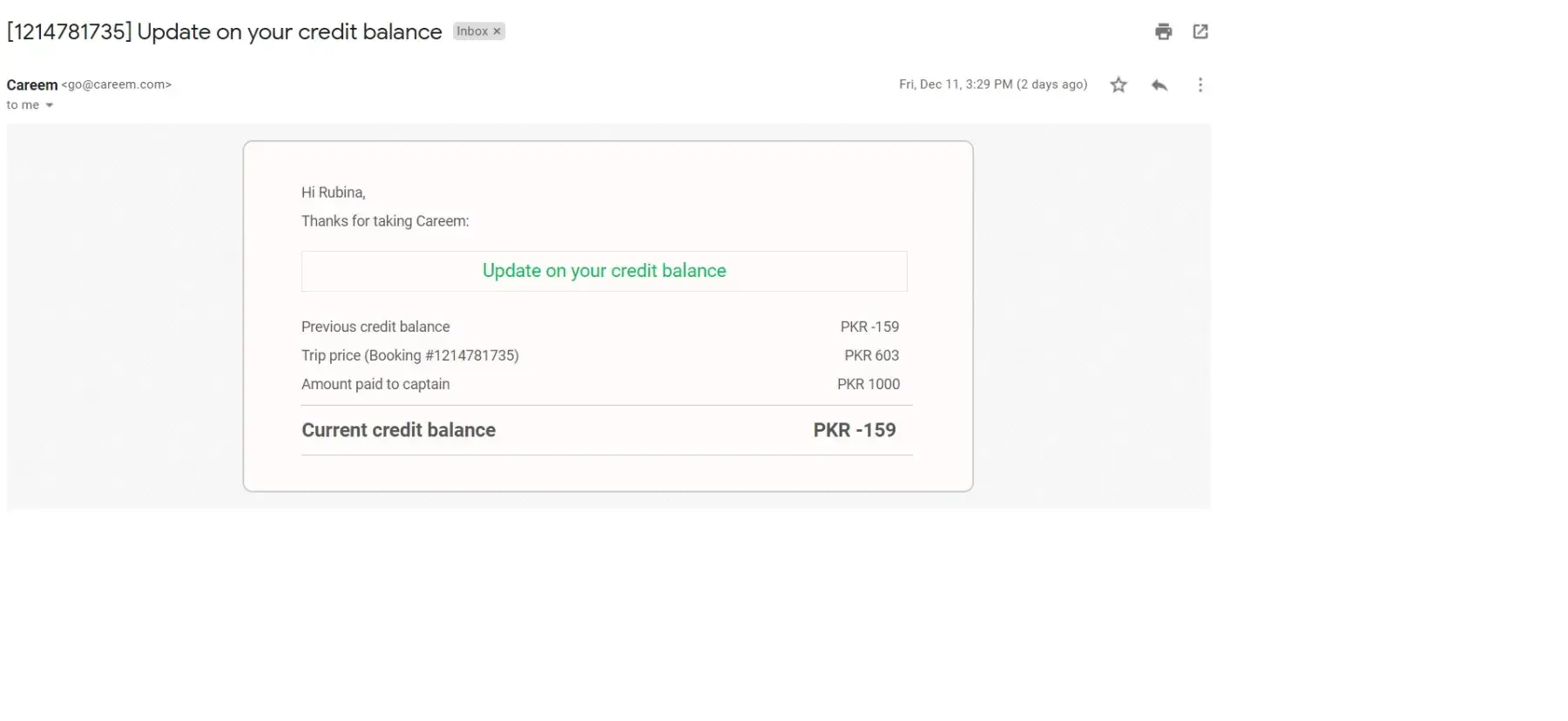Click the PKR 1000 amount
The width and height of the screenshot is (1568, 721).
pos(868,384)
